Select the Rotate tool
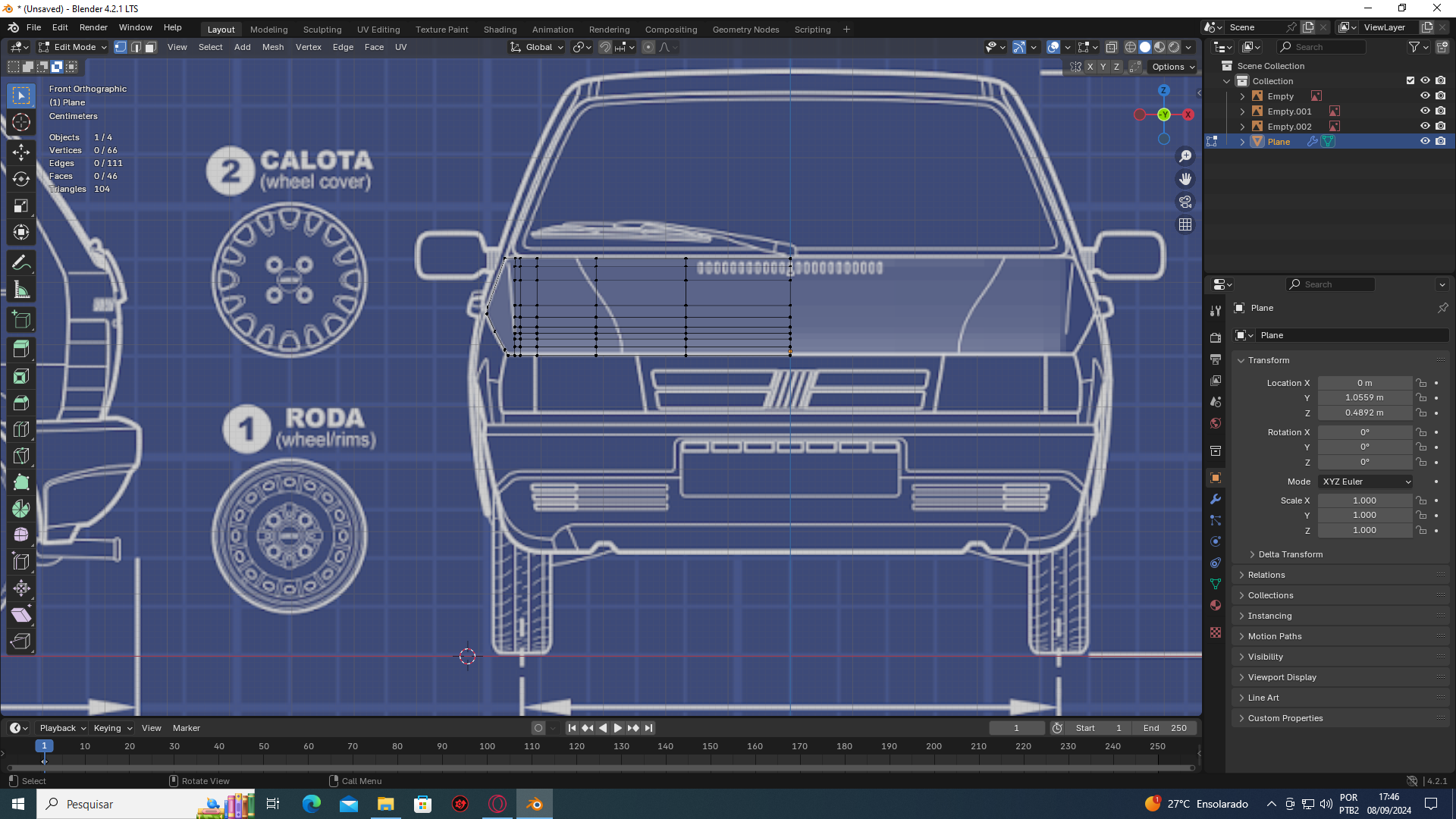1456x819 pixels. pos(21,179)
